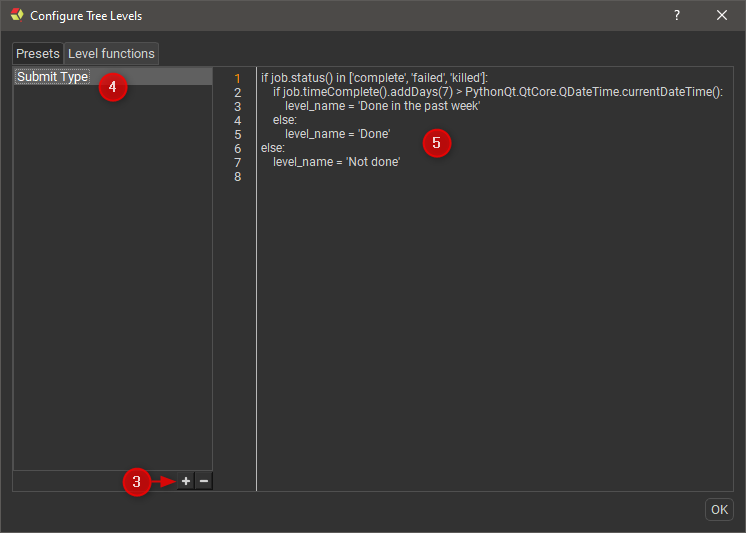Click line number 8 in the gutter
The width and height of the screenshot is (746, 533).
(x=237, y=177)
